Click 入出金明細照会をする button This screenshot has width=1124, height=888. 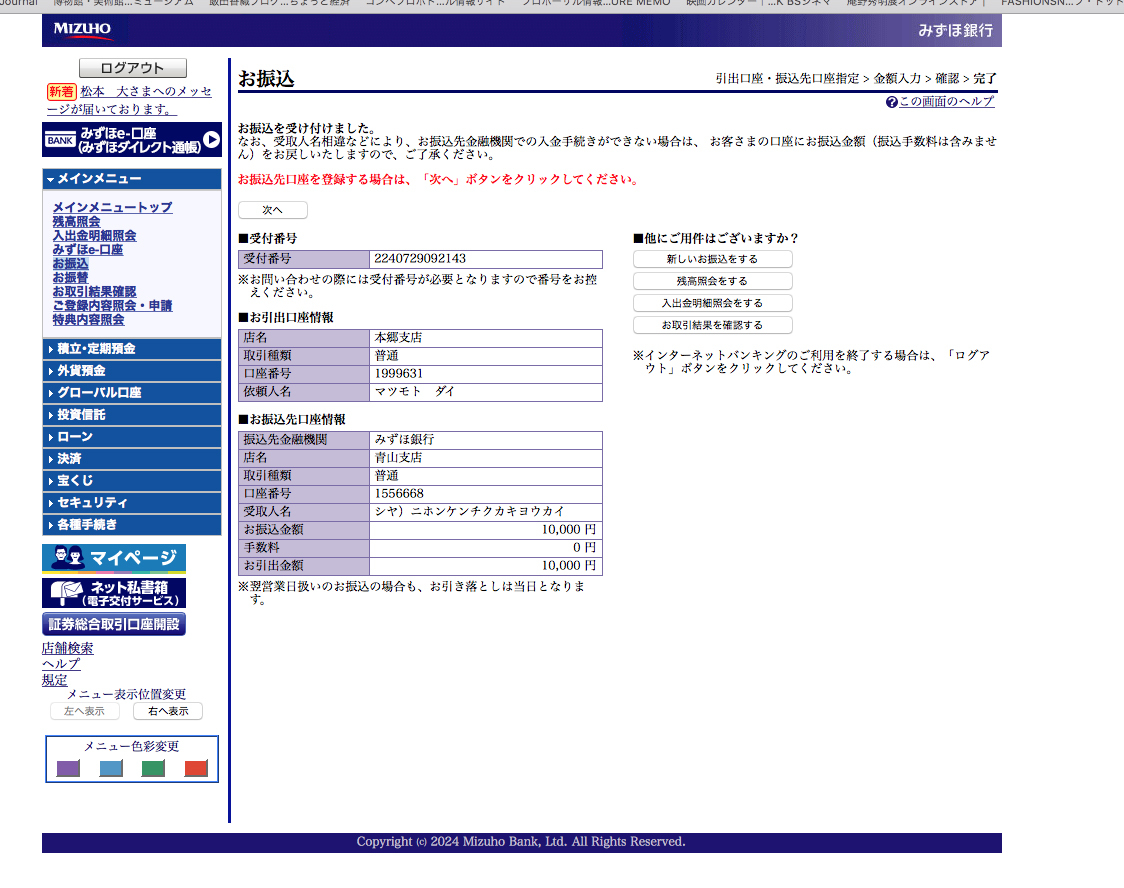713,303
